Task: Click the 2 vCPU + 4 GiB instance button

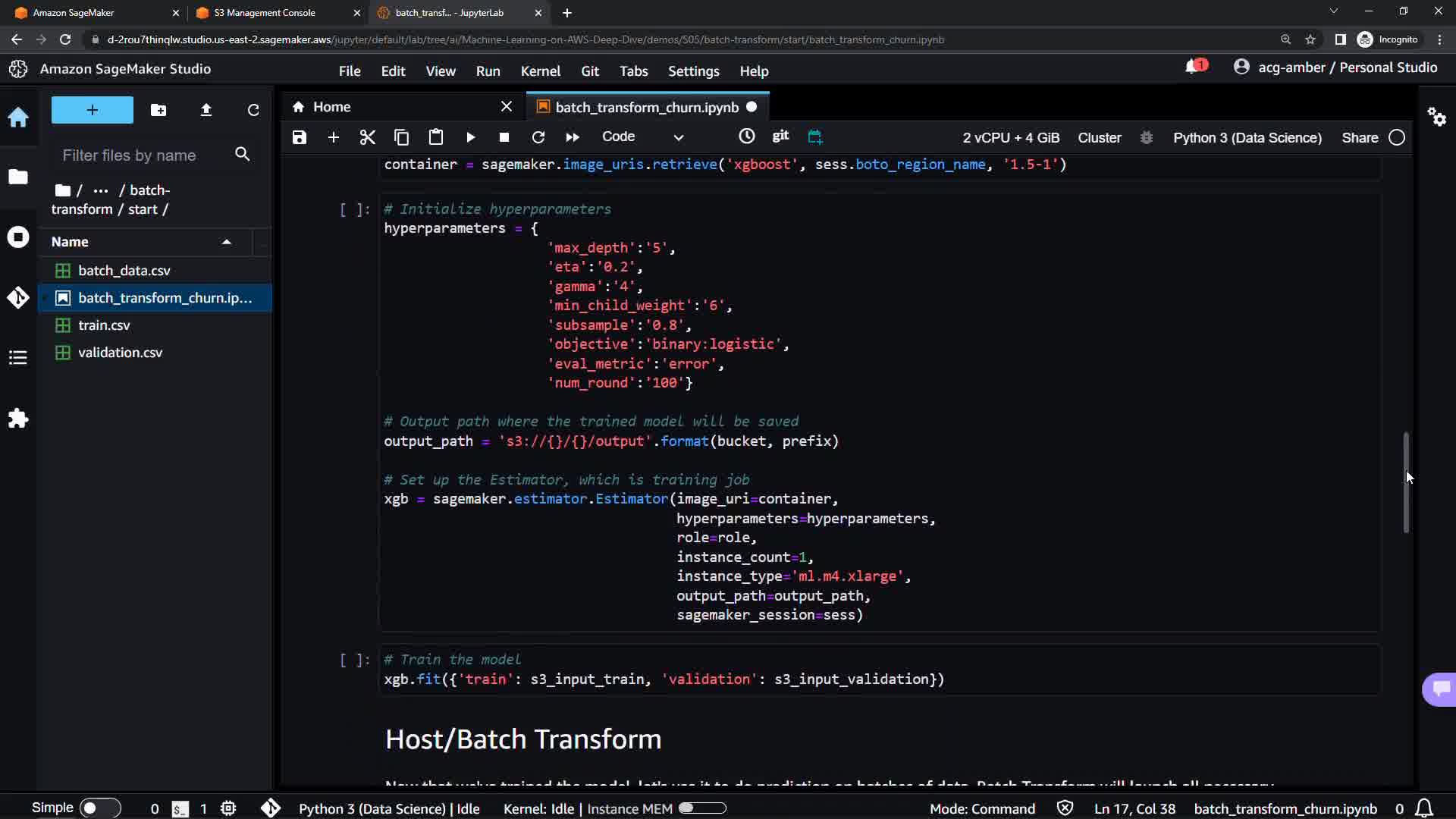Action: 1010,137
